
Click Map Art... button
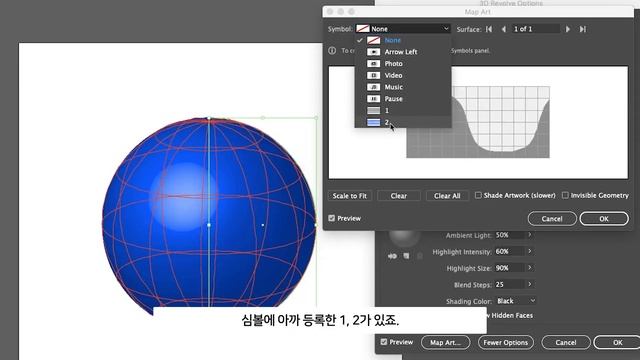click(445, 342)
